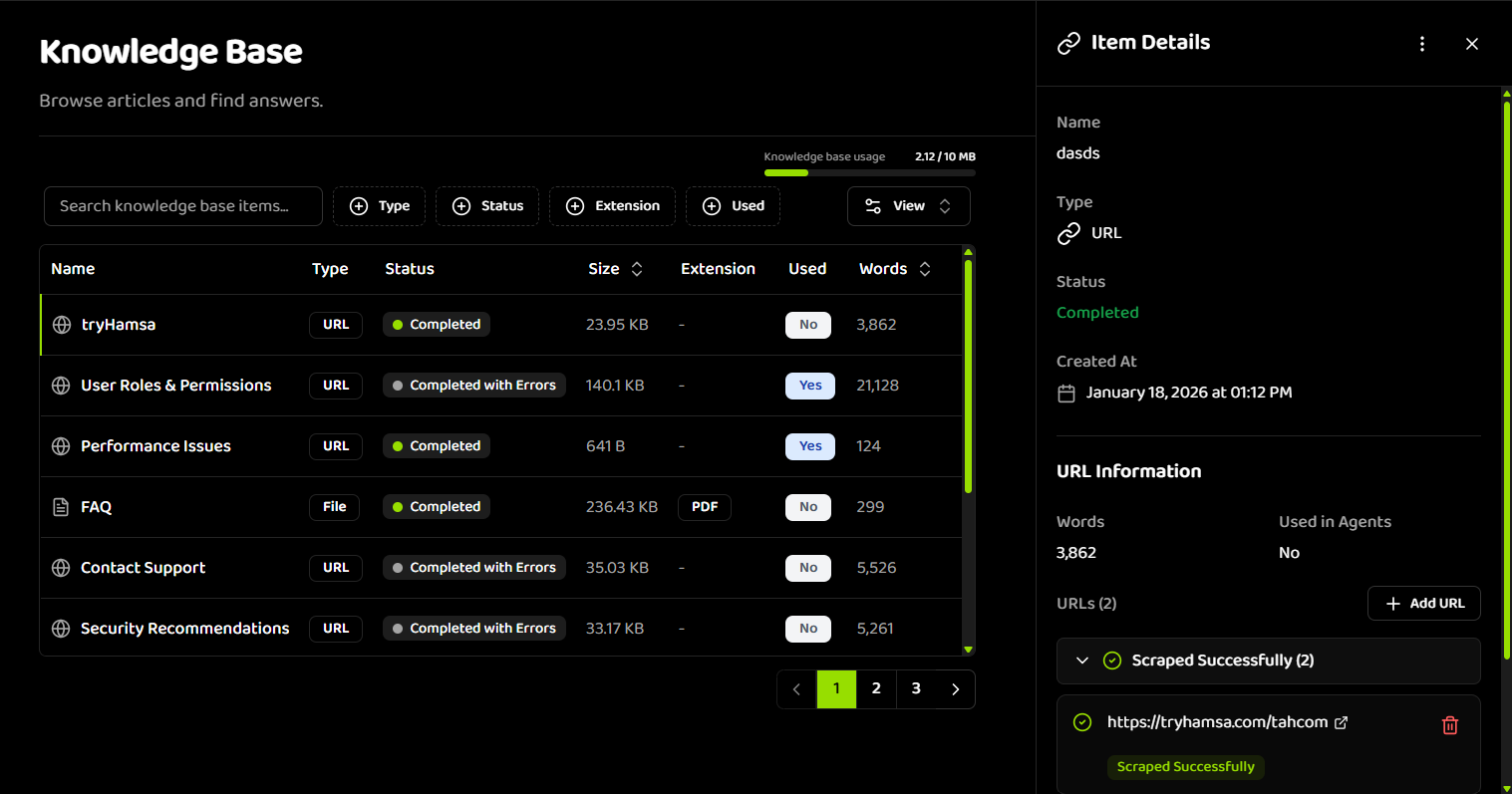Click the Yes badge for User Roles & Permissions
Screen dimensions: 1512x794
(x=810, y=386)
